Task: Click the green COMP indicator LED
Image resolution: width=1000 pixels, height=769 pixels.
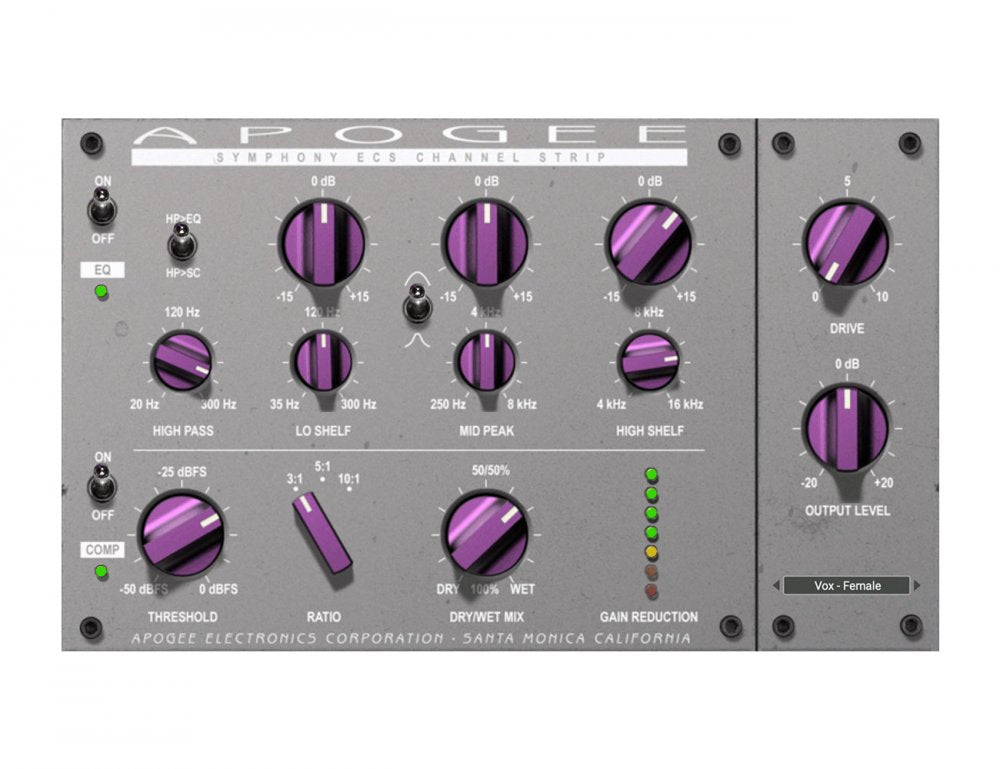Action: point(102,572)
